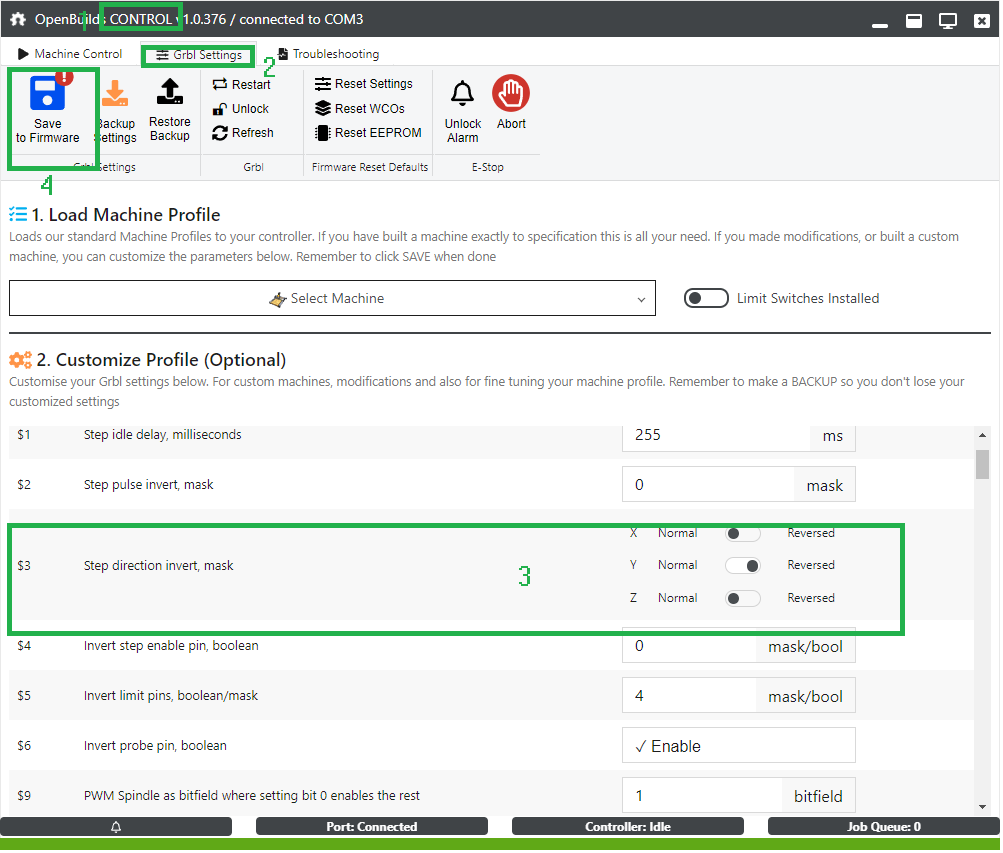
Task: Click the Save to Firmware disk icon
Action: point(47,93)
